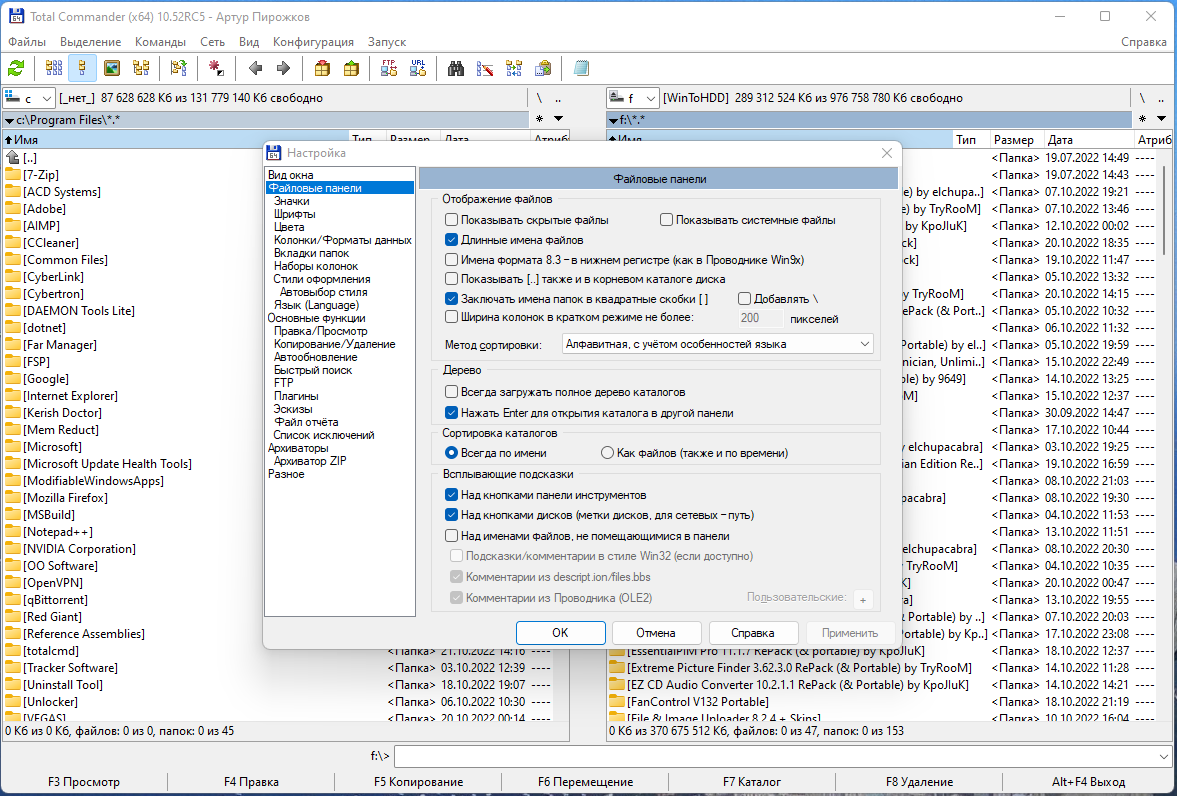Click the [..] parent directory icon
The height and width of the screenshot is (796, 1177).
[13, 158]
